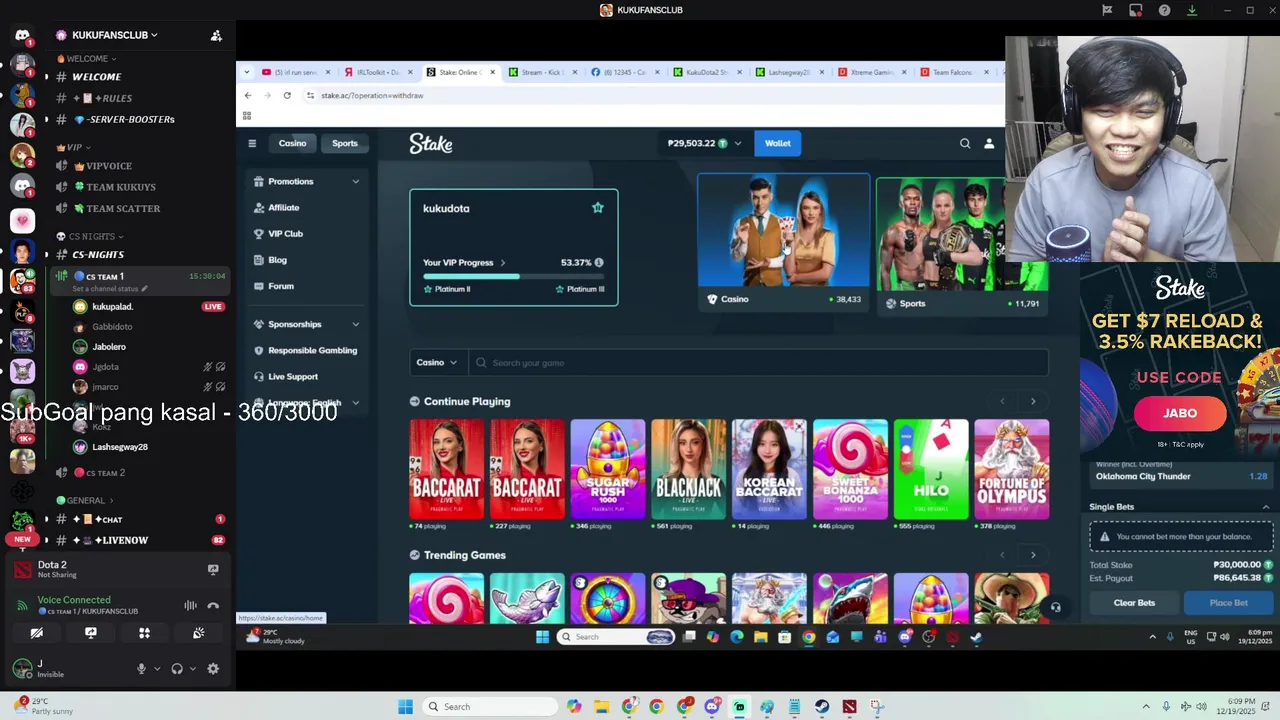The width and height of the screenshot is (1280, 720).
Task: Open Sugar Rush 1000 game thumbnail
Action: [x=608, y=469]
